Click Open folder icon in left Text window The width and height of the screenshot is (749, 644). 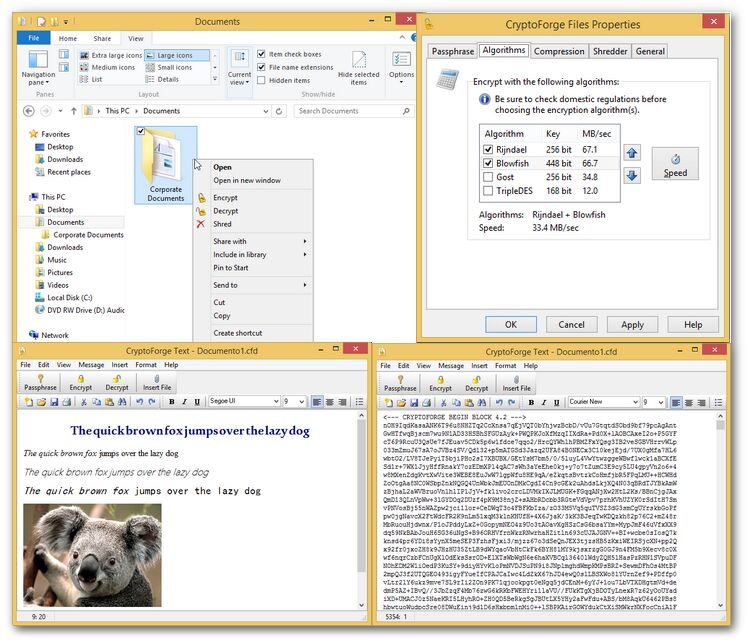pos(41,402)
